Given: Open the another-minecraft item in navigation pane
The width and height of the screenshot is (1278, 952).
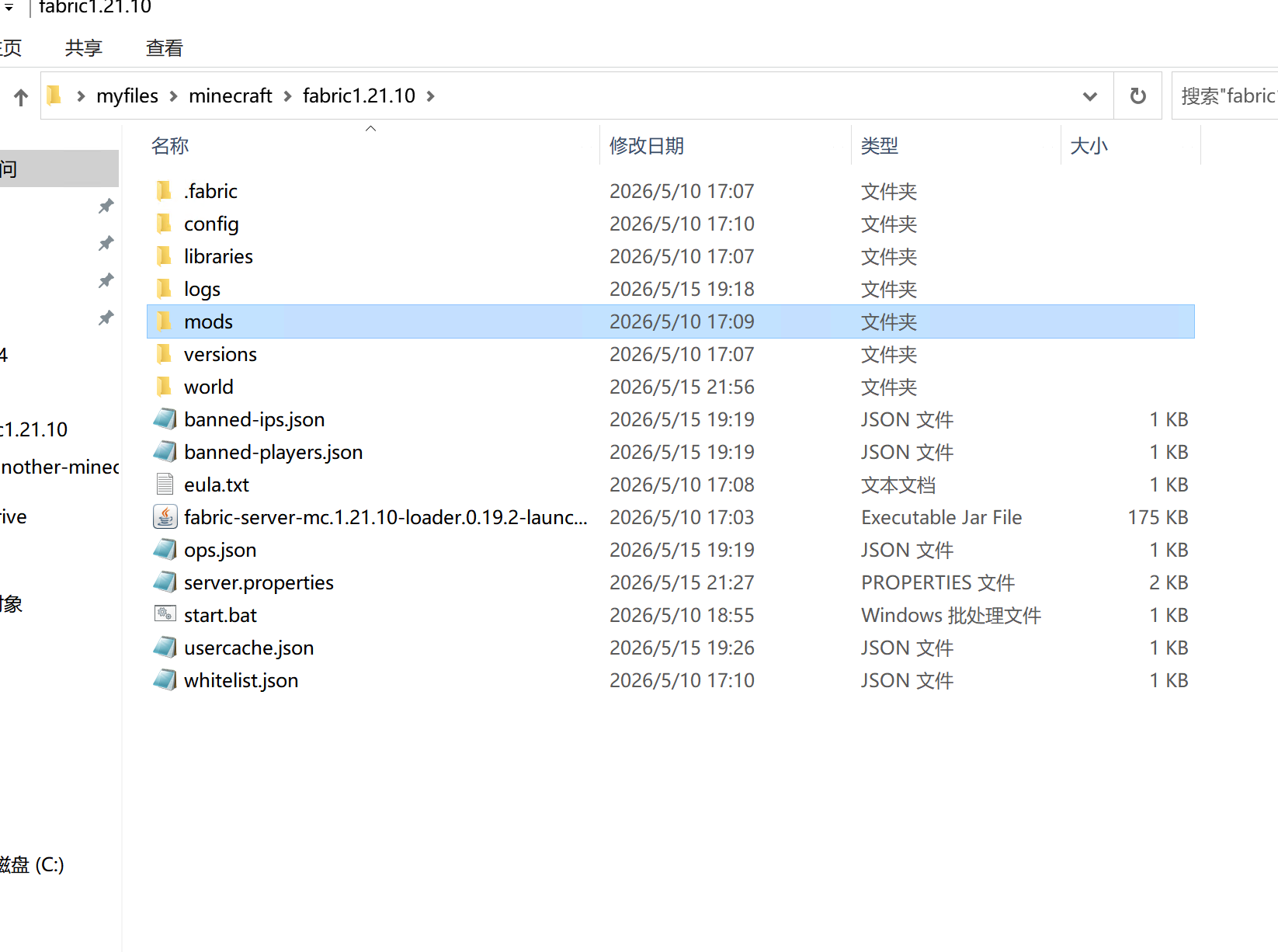Looking at the screenshot, I should coord(59,467).
